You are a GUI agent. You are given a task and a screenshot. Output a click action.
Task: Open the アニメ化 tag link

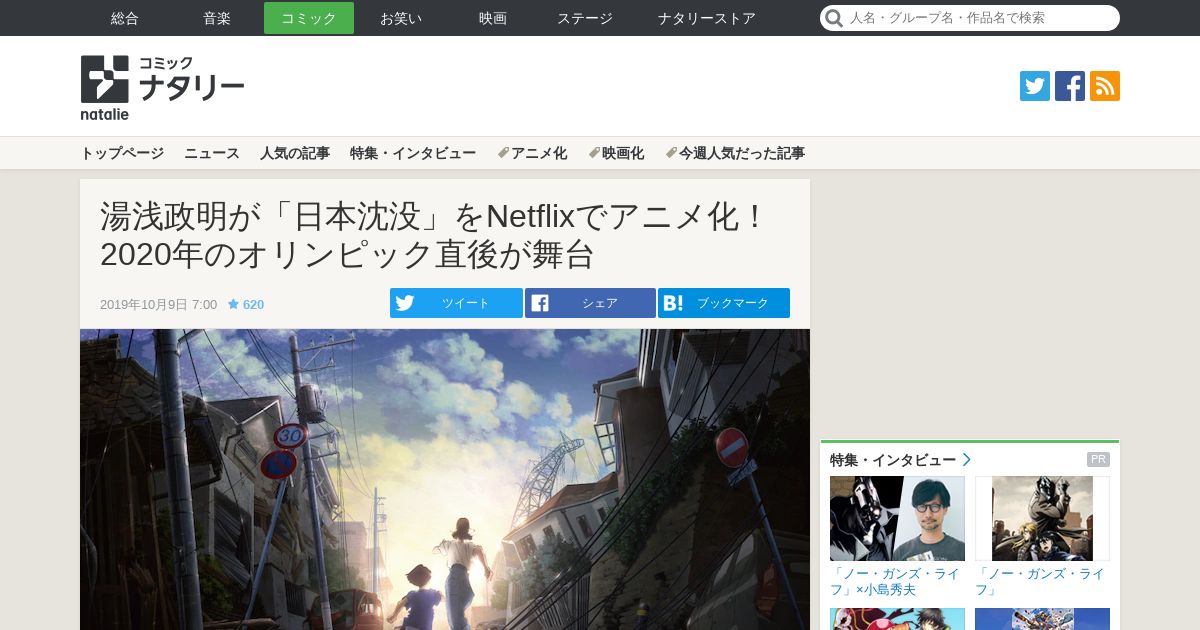point(532,153)
